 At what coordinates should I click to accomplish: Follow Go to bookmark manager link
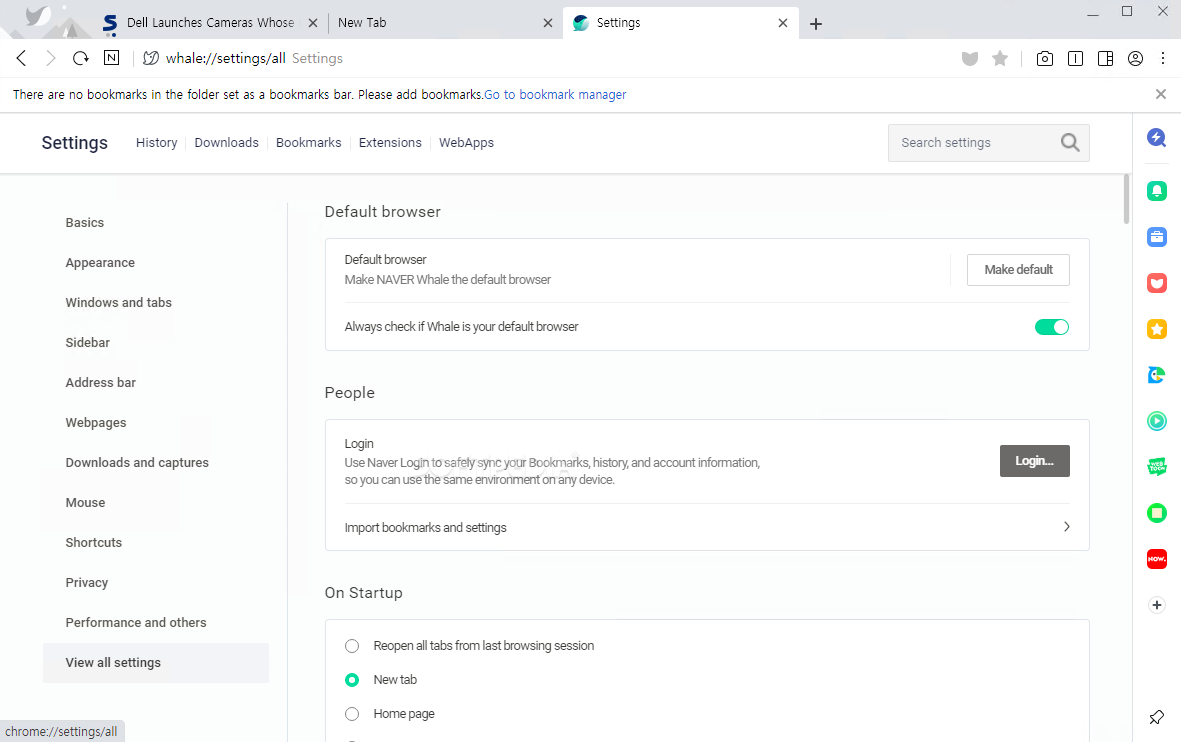[555, 94]
